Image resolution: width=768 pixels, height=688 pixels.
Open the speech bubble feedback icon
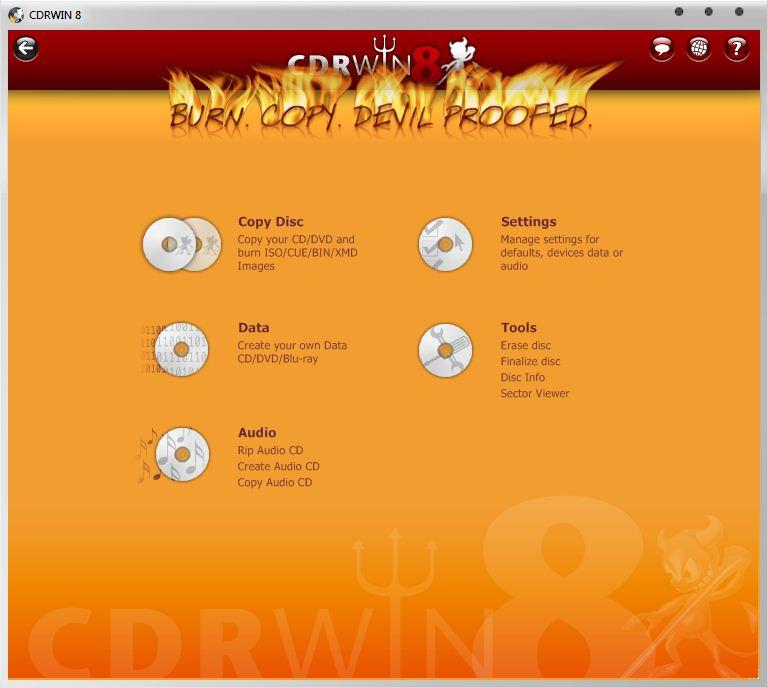pos(662,48)
